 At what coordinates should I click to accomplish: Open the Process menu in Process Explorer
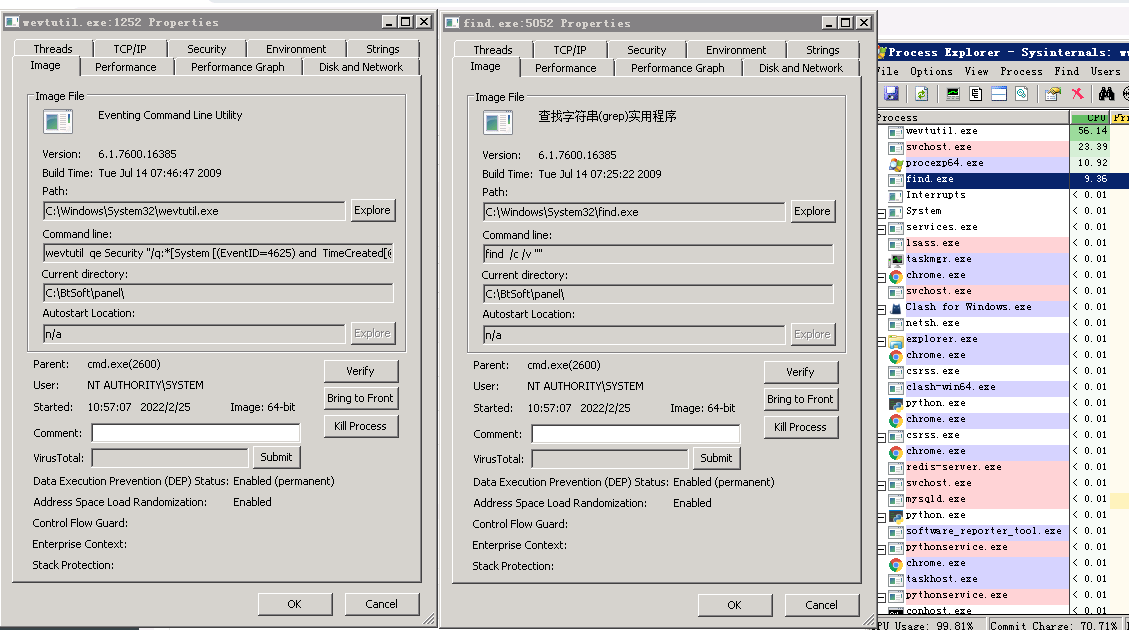coord(1021,71)
